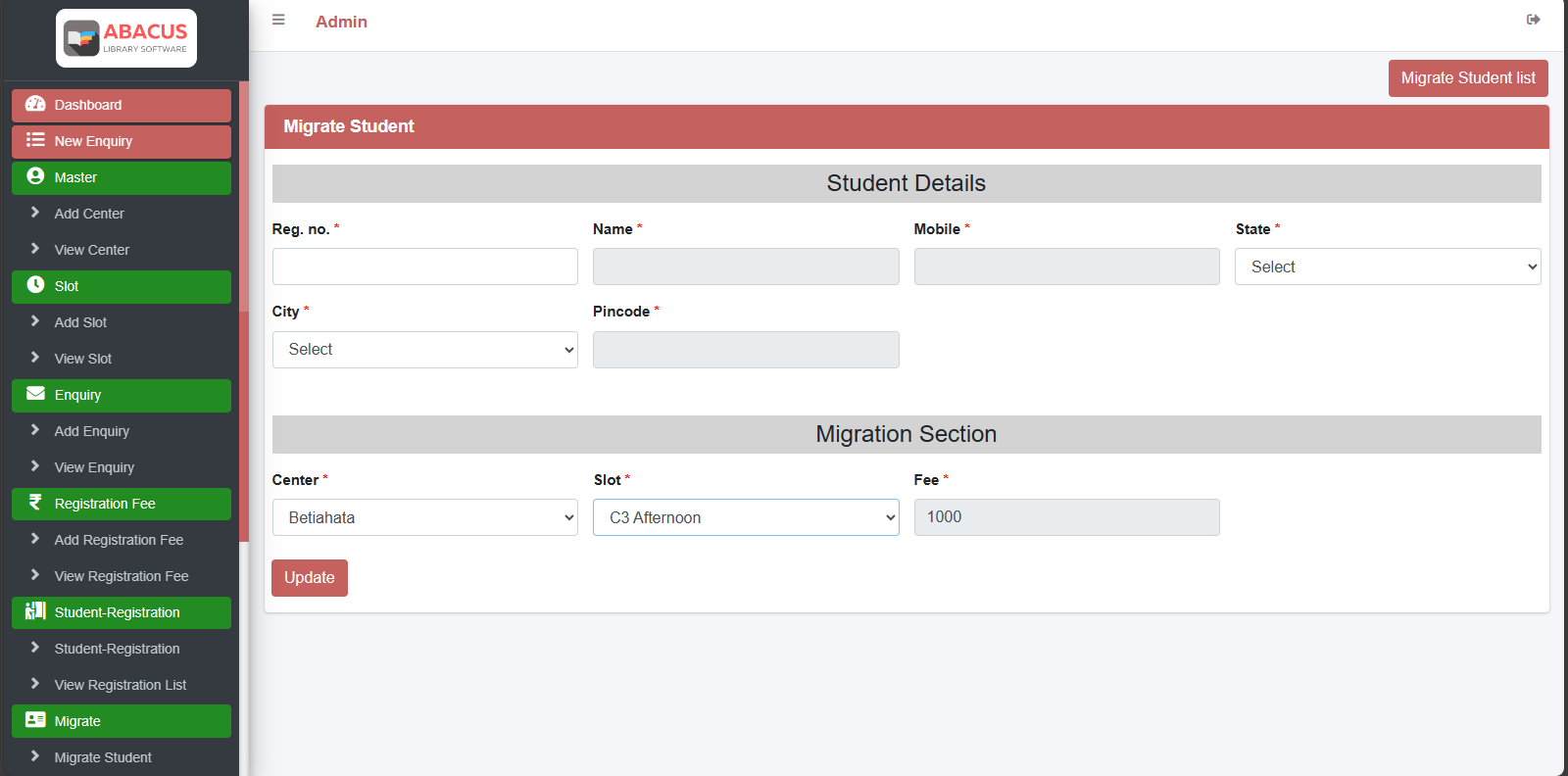
Task: Click the Enquiry envelope icon
Action: point(35,394)
